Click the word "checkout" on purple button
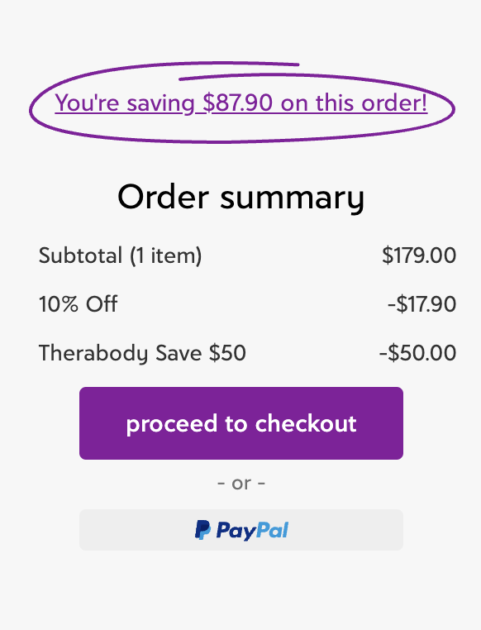Screen dimensions: 481x630 point(306,423)
